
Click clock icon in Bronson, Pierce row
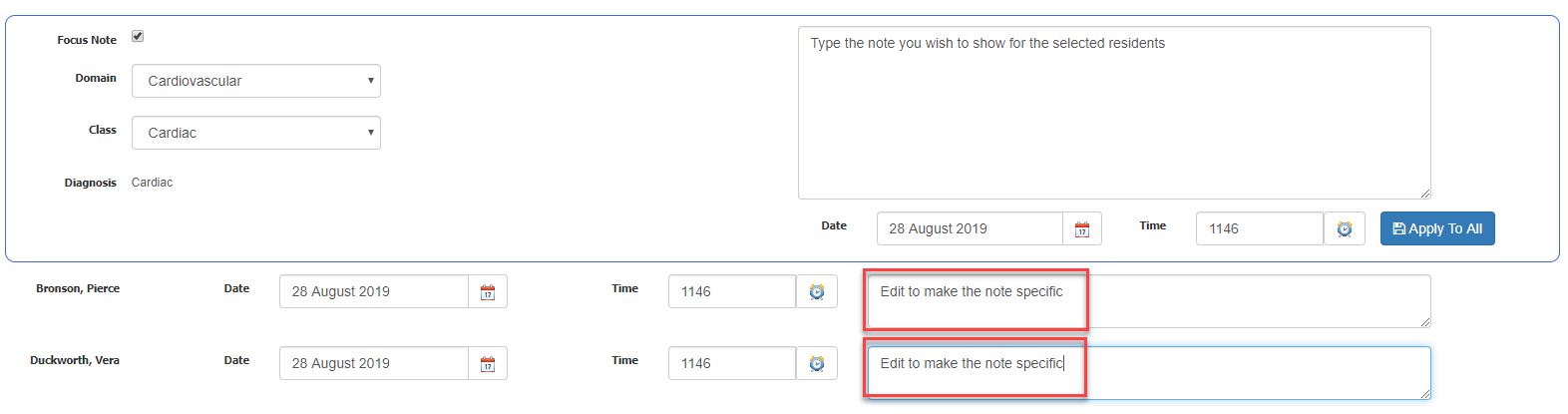click(817, 292)
